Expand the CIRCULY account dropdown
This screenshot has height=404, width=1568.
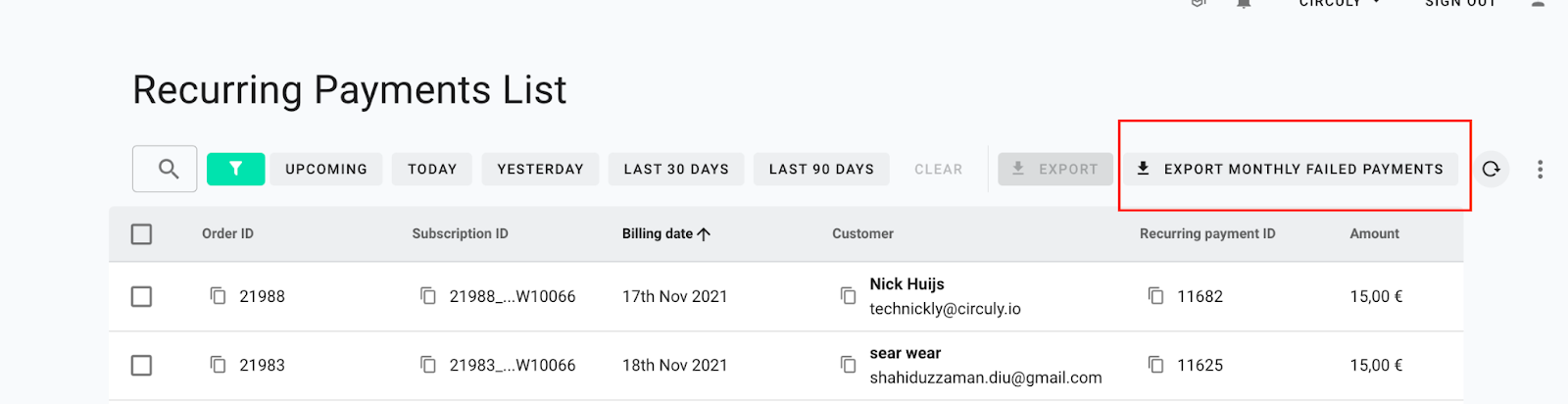pos(1340,4)
